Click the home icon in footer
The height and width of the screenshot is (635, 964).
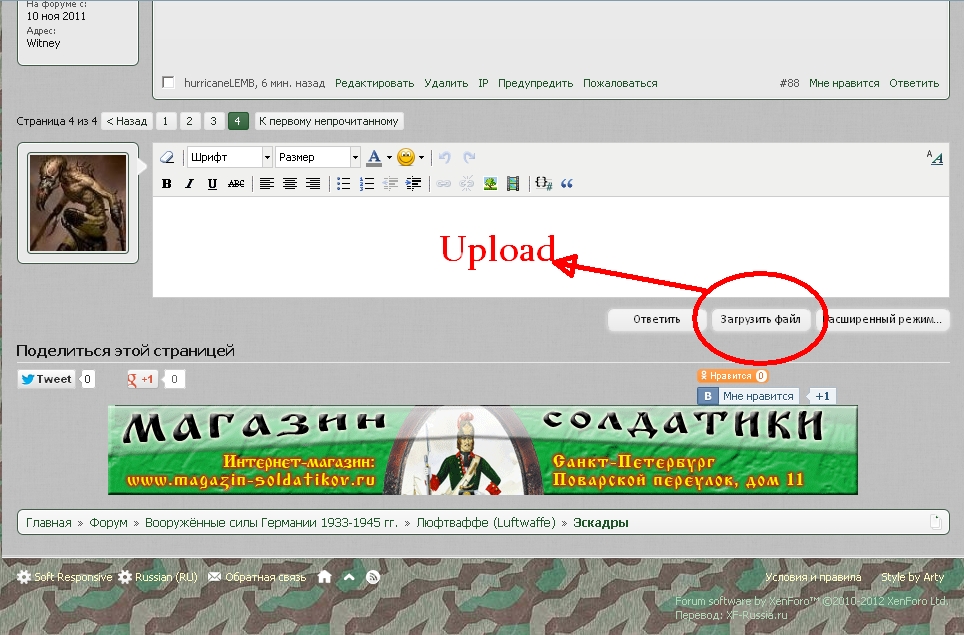click(x=325, y=577)
